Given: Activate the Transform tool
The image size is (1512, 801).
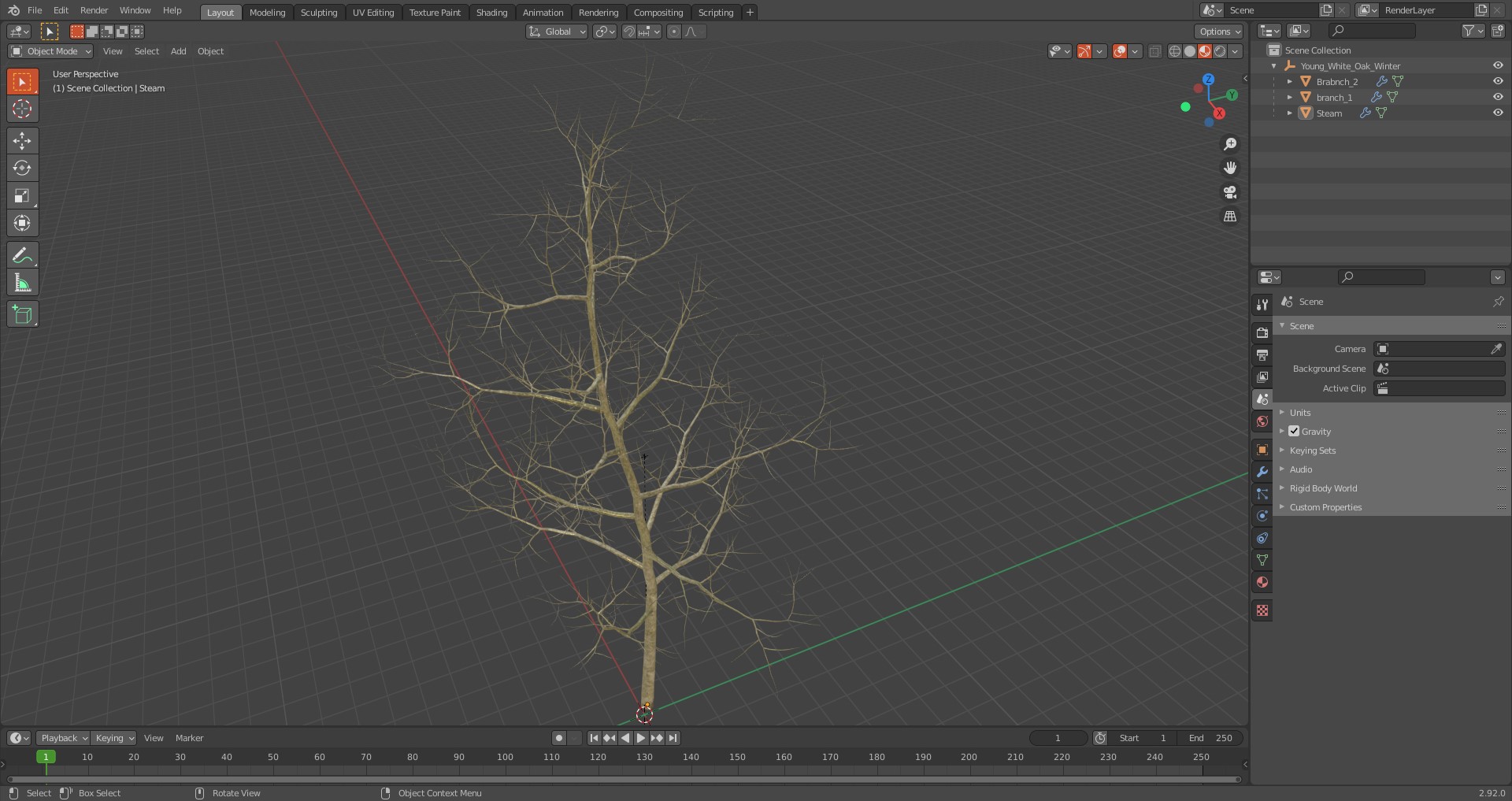Looking at the screenshot, I should tap(22, 223).
